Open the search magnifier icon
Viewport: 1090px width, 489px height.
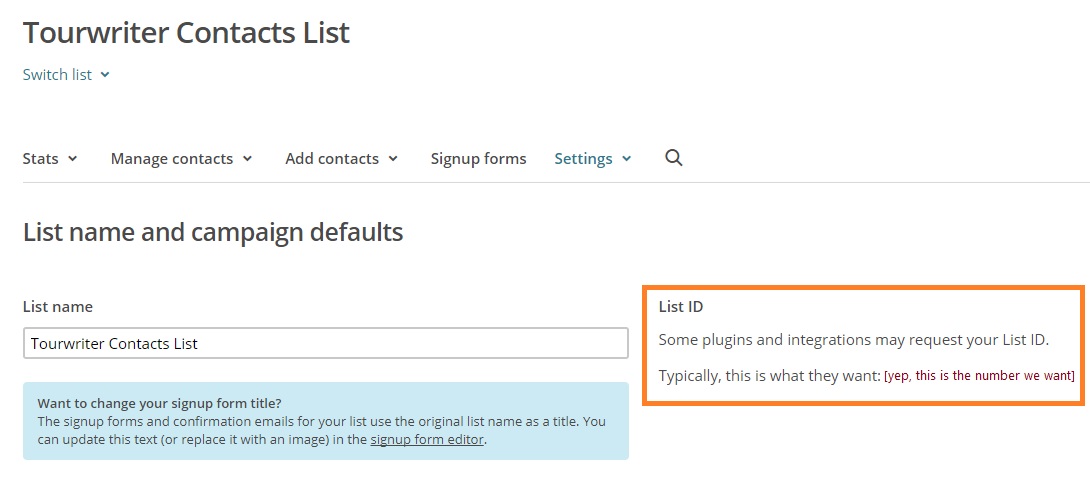pos(674,158)
